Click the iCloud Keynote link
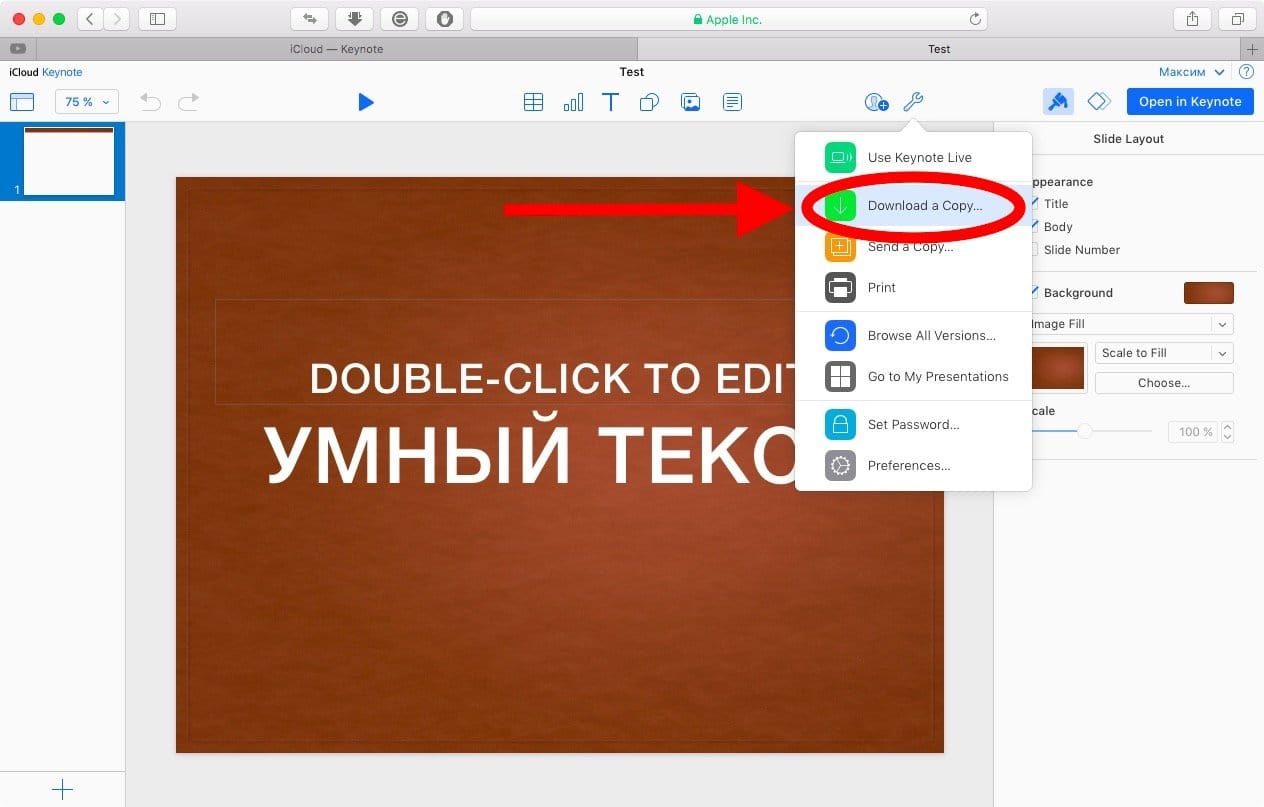1264x807 pixels. tap(46, 72)
